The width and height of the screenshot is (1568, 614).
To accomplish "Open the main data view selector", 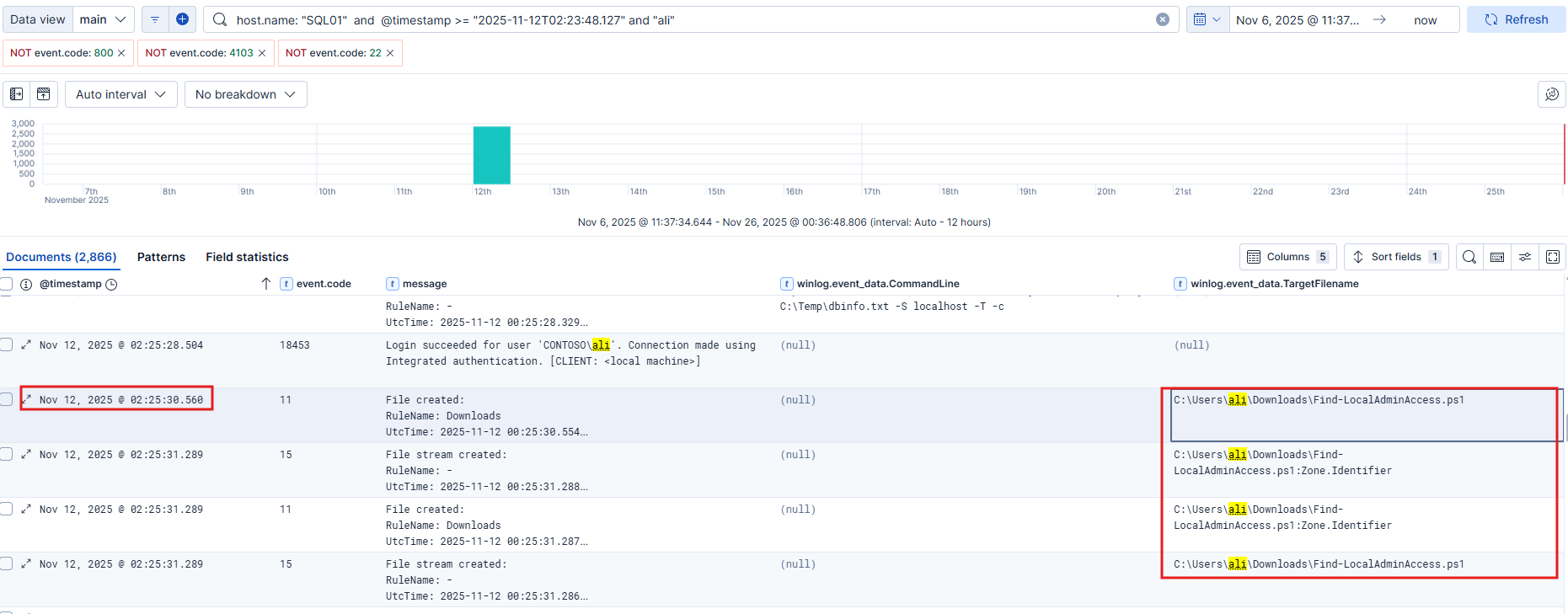I will (102, 19).
